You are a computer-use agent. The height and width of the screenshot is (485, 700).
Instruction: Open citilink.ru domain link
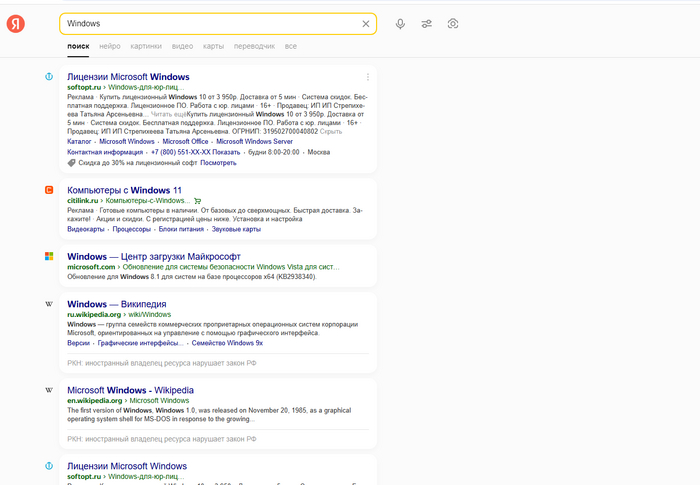(83, 201)
